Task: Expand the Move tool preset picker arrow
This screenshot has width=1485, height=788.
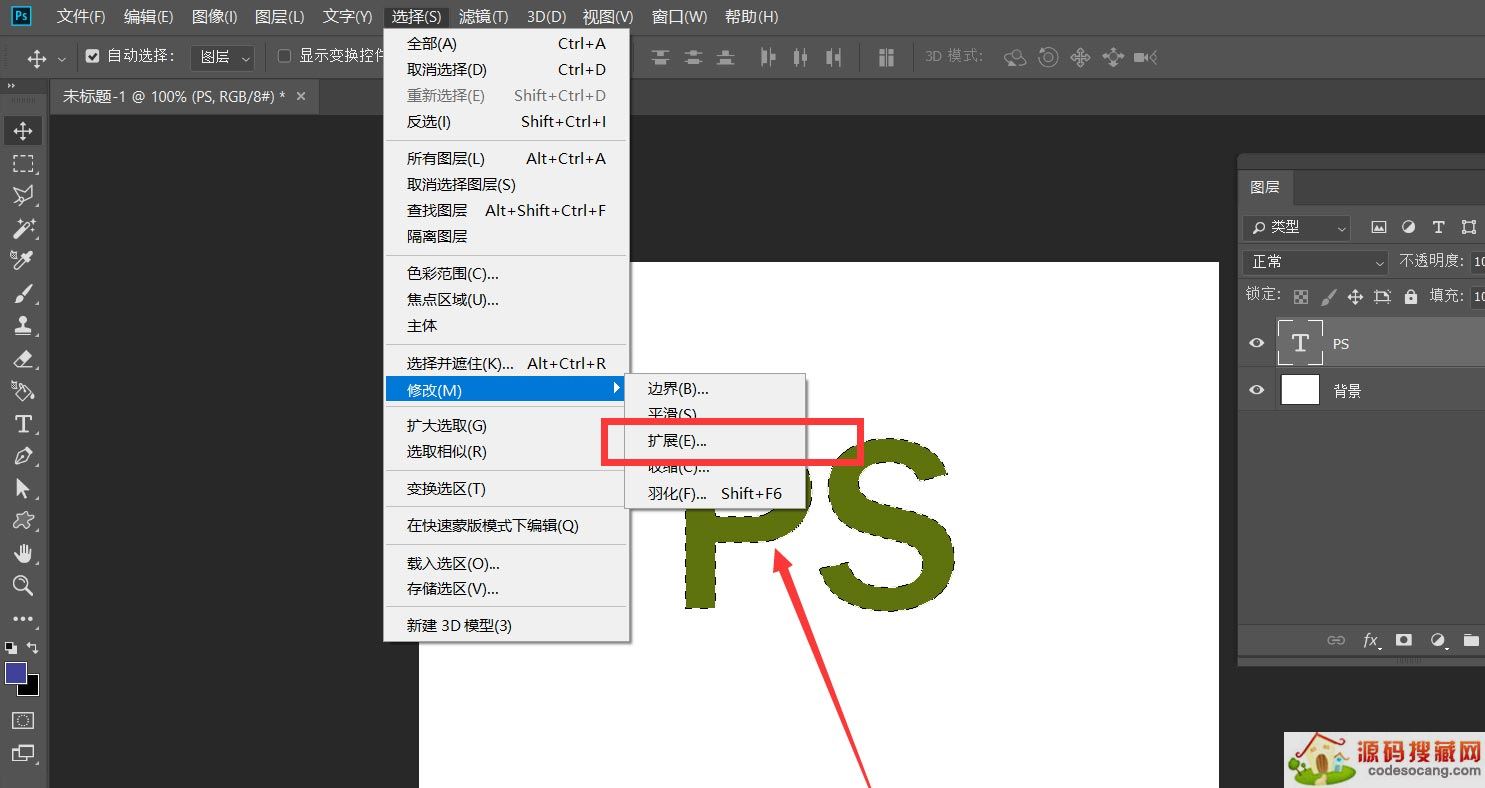Action: (62, 58)
